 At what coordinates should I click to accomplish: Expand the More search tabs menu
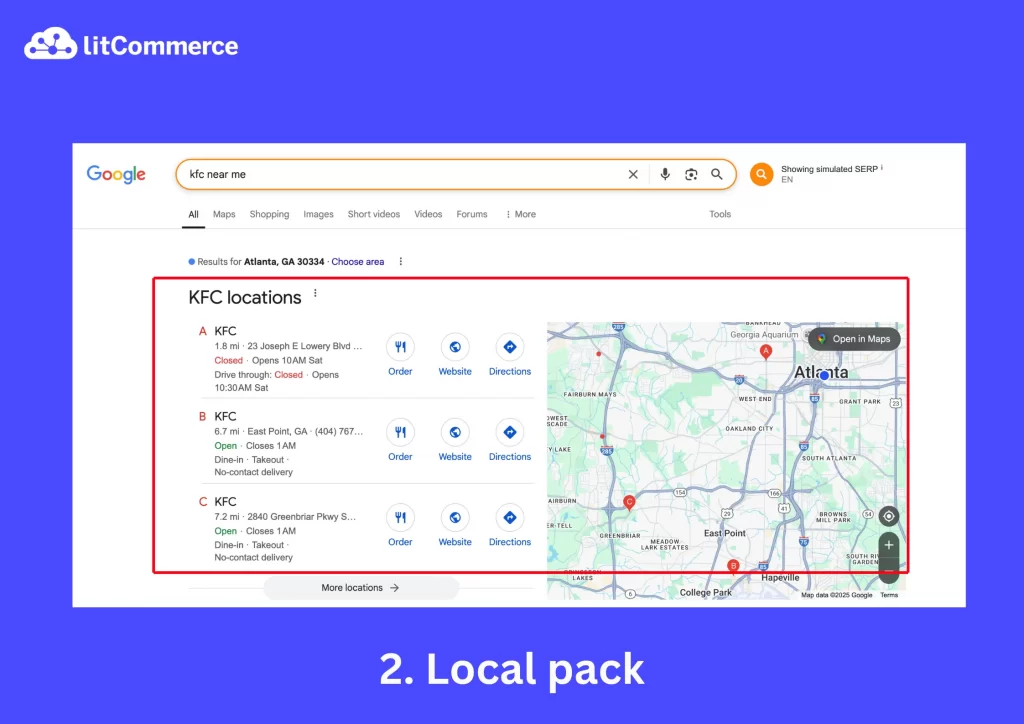[x=520, y=214]
